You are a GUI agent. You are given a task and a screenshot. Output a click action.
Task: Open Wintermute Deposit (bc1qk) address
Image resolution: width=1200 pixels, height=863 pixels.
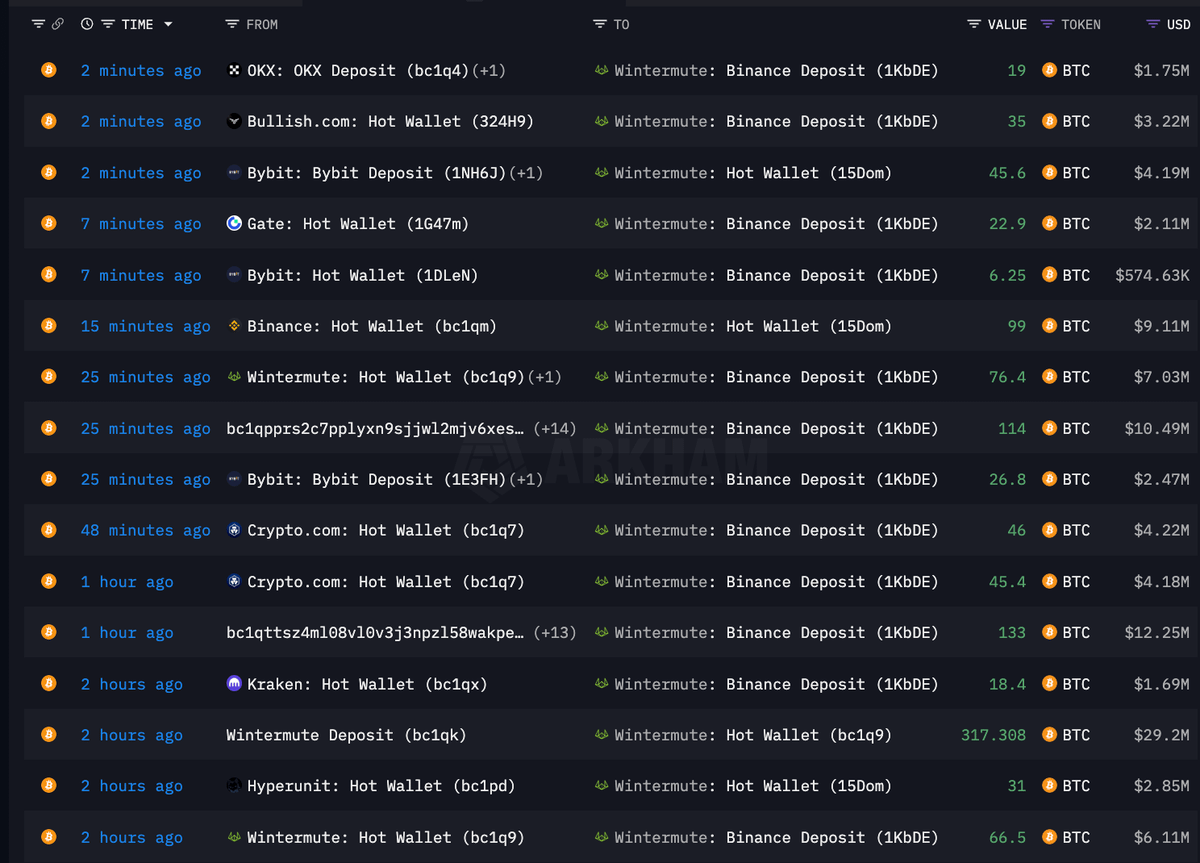point(346,735)
